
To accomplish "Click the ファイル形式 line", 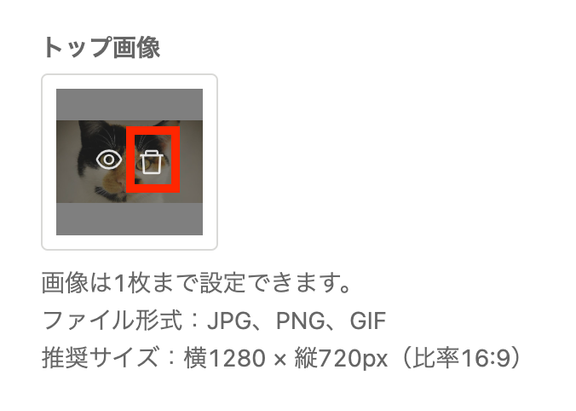I will tap(214, 320).
